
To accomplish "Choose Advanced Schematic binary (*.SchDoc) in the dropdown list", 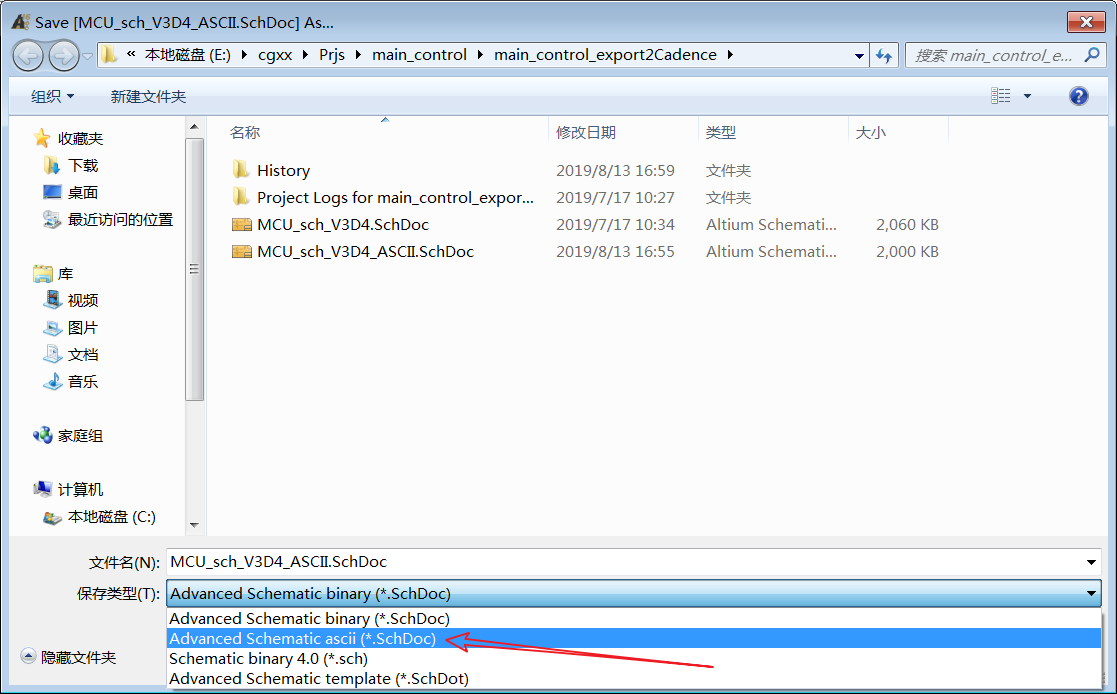I will tap(634, 618).
